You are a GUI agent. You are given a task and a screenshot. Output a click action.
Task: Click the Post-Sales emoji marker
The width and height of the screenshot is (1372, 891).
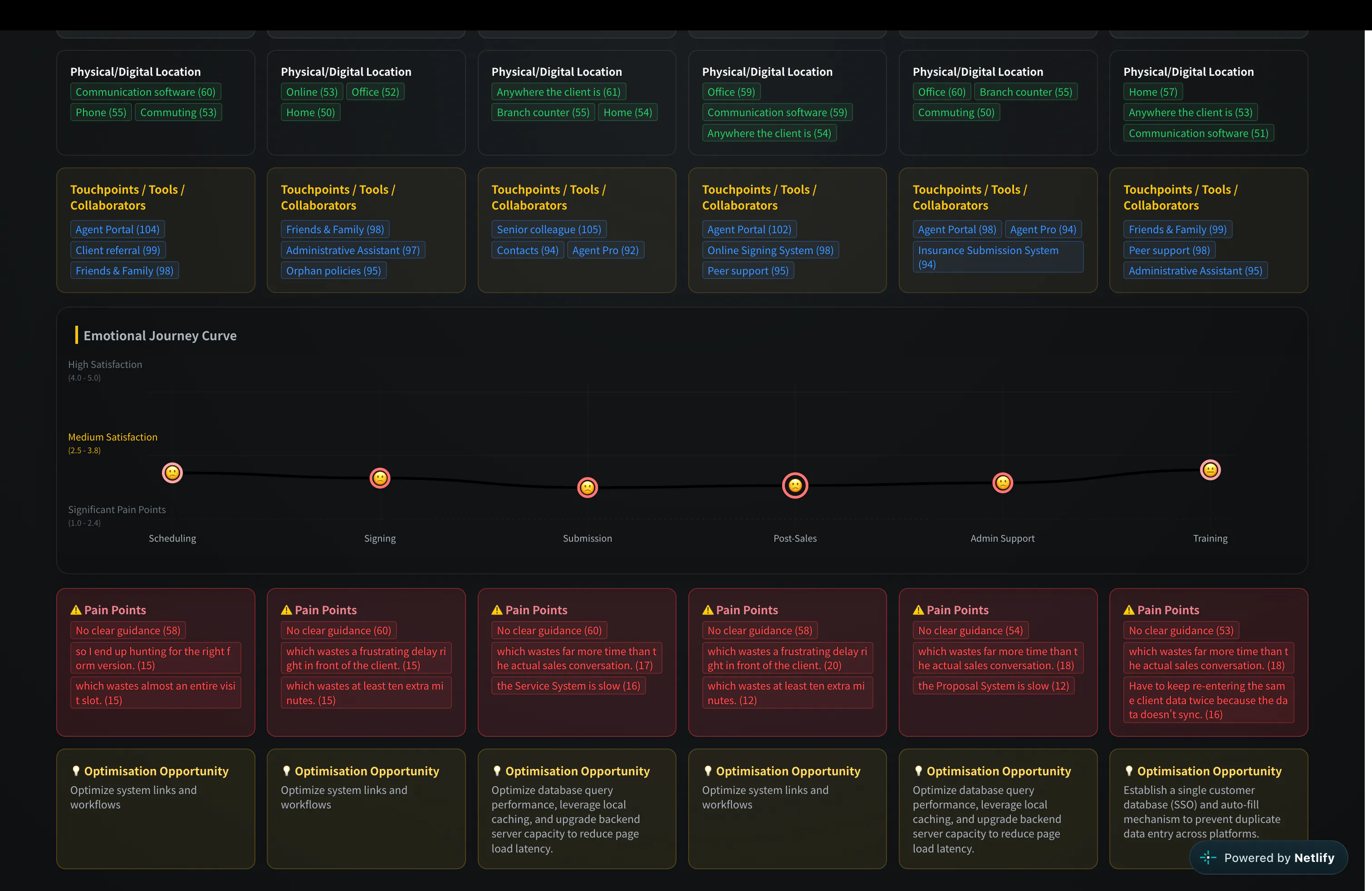coord(795,485)
